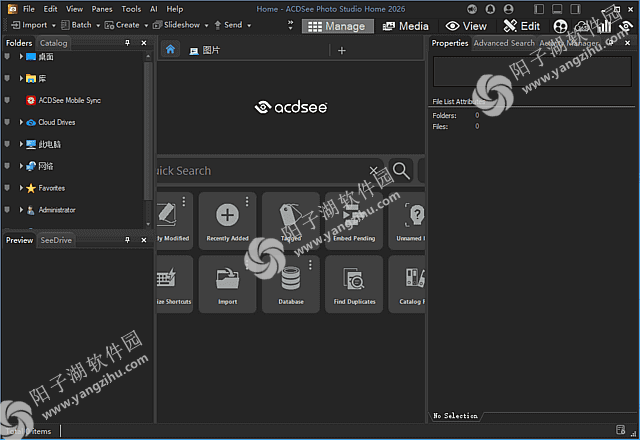This screenshot has height=440, width=640.
Task: Open the Tools menu
Action: click(131, 9)
